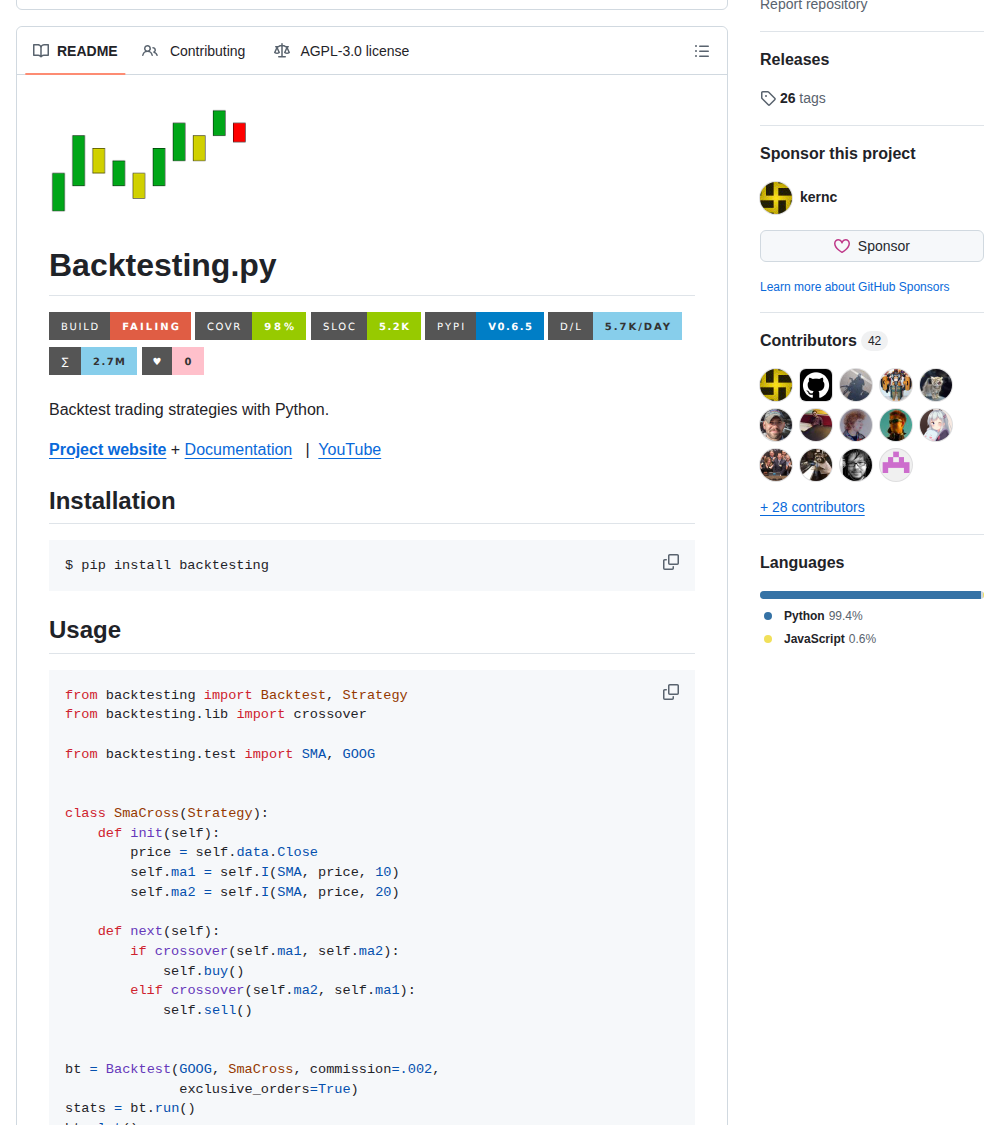This screenshot has width=1008, height=1125.
Task: Open the README outline icon
Action: pyautogui.click(x=702, y=51)
